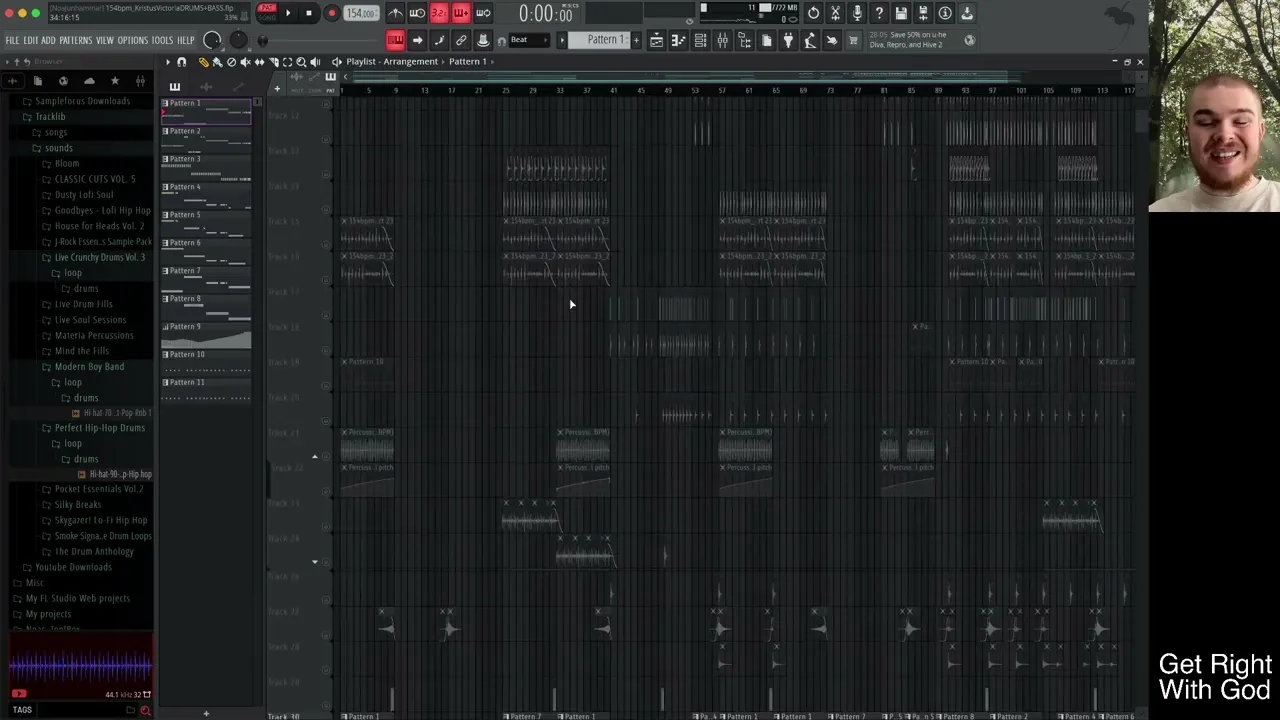The width and height of the screenshot is (1280, 720).
Task: Open the plugin picker plug icon
Action: point(788,40)
